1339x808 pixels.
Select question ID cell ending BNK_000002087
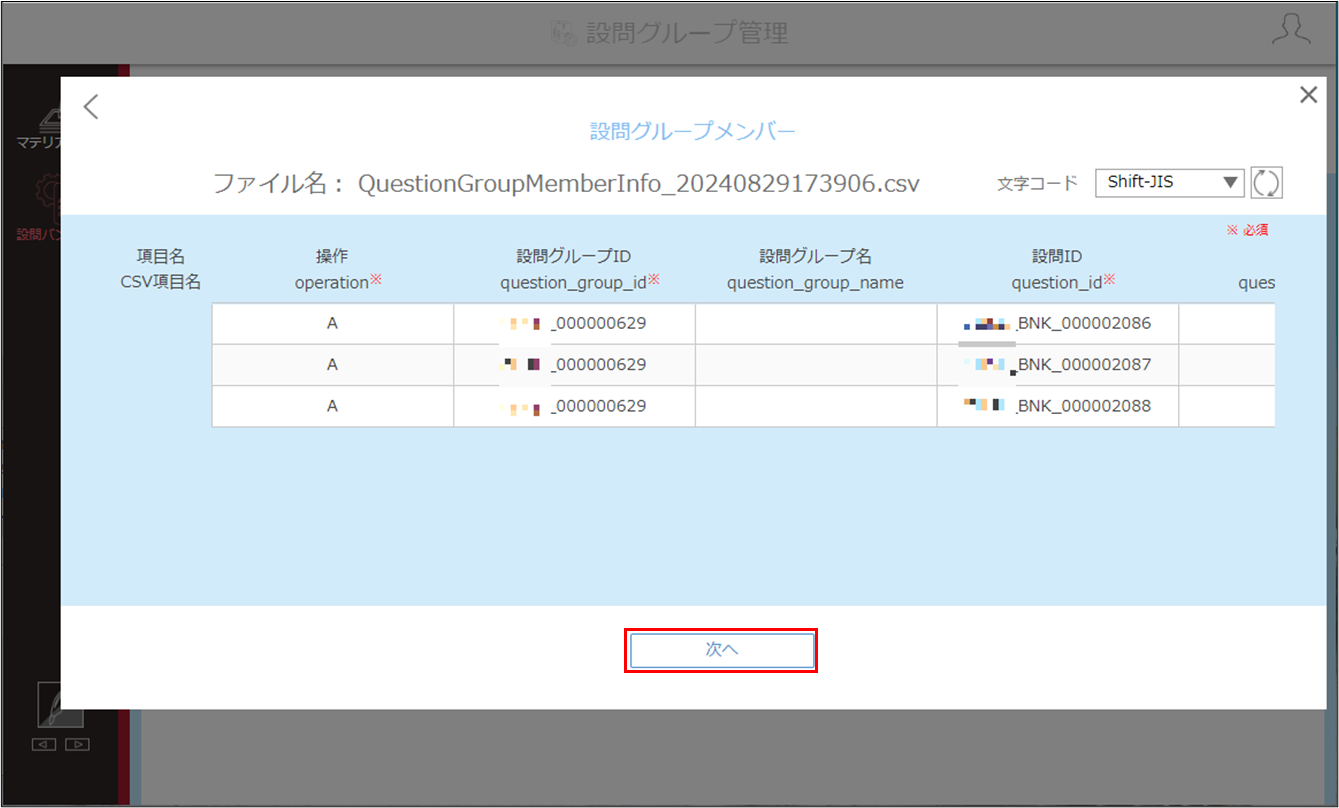(1058, 365)
